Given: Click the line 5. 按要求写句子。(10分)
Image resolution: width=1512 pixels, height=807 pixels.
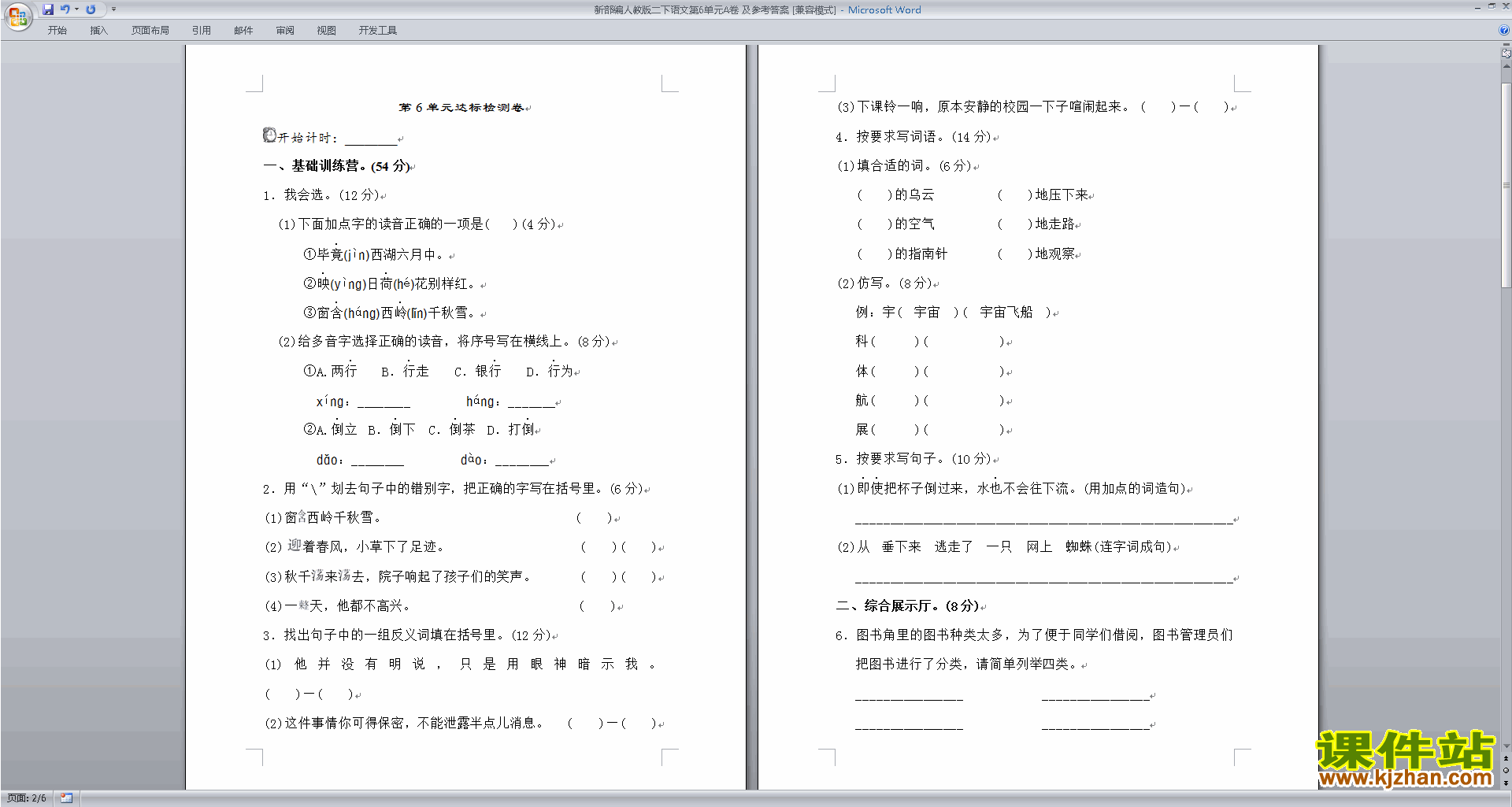Looking at the screenshot, I should point(914,459).
